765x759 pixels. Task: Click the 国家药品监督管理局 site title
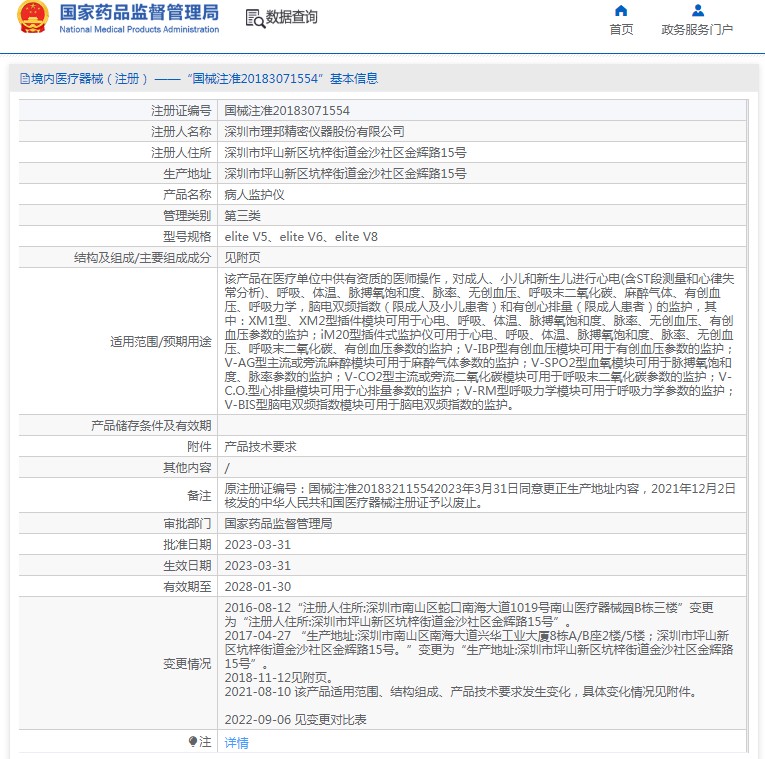[138, 13]
